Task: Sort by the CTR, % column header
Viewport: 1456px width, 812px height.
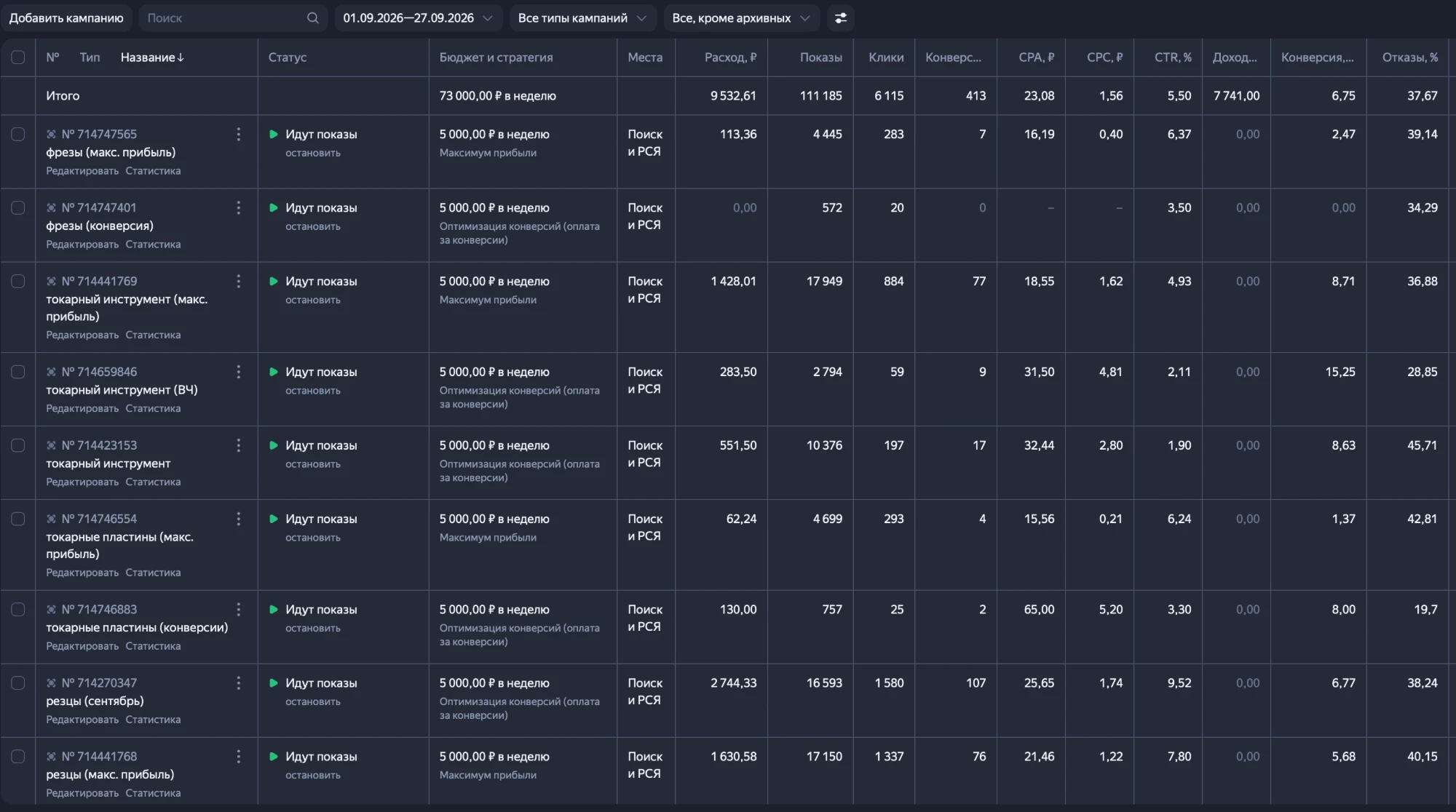Action: coord(1173,57)
